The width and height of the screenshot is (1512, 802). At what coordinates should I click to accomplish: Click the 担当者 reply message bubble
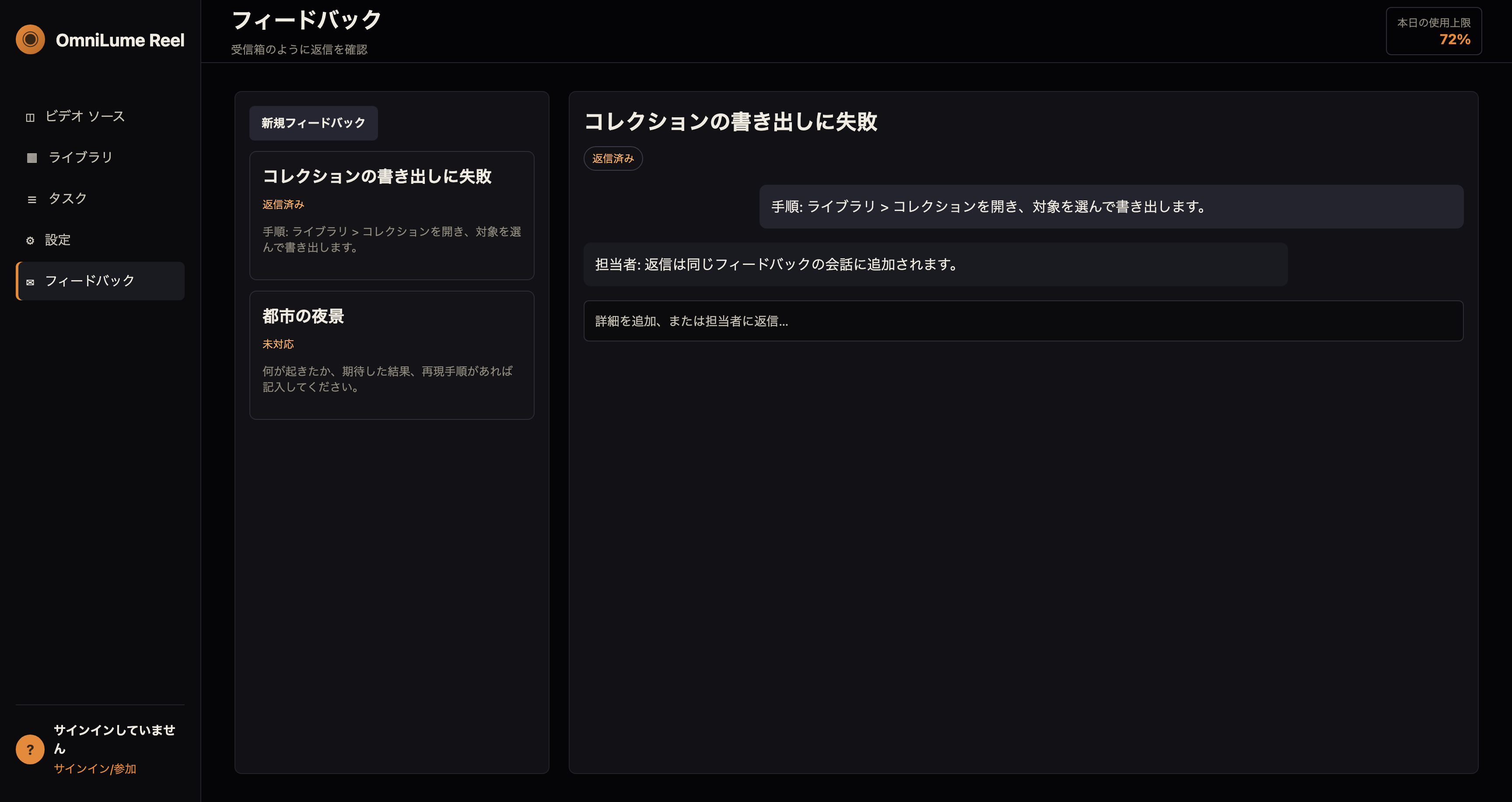click(x=935, y=265)
